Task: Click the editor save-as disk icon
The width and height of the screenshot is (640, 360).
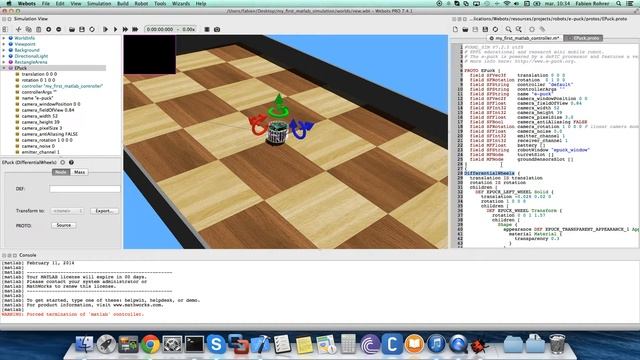Action: click(485, 29)
